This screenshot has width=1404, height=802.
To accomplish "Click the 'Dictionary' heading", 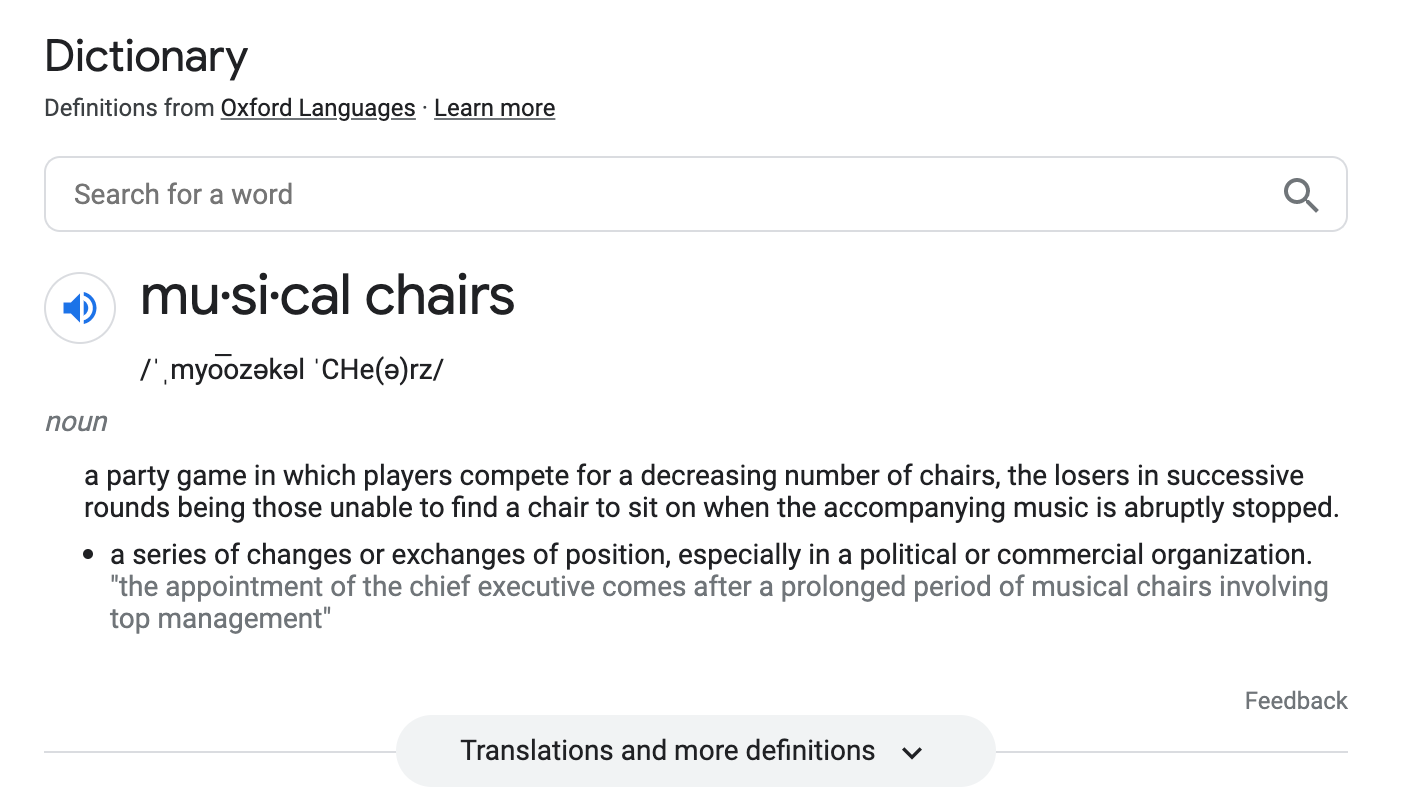I will tap(146, 57).
